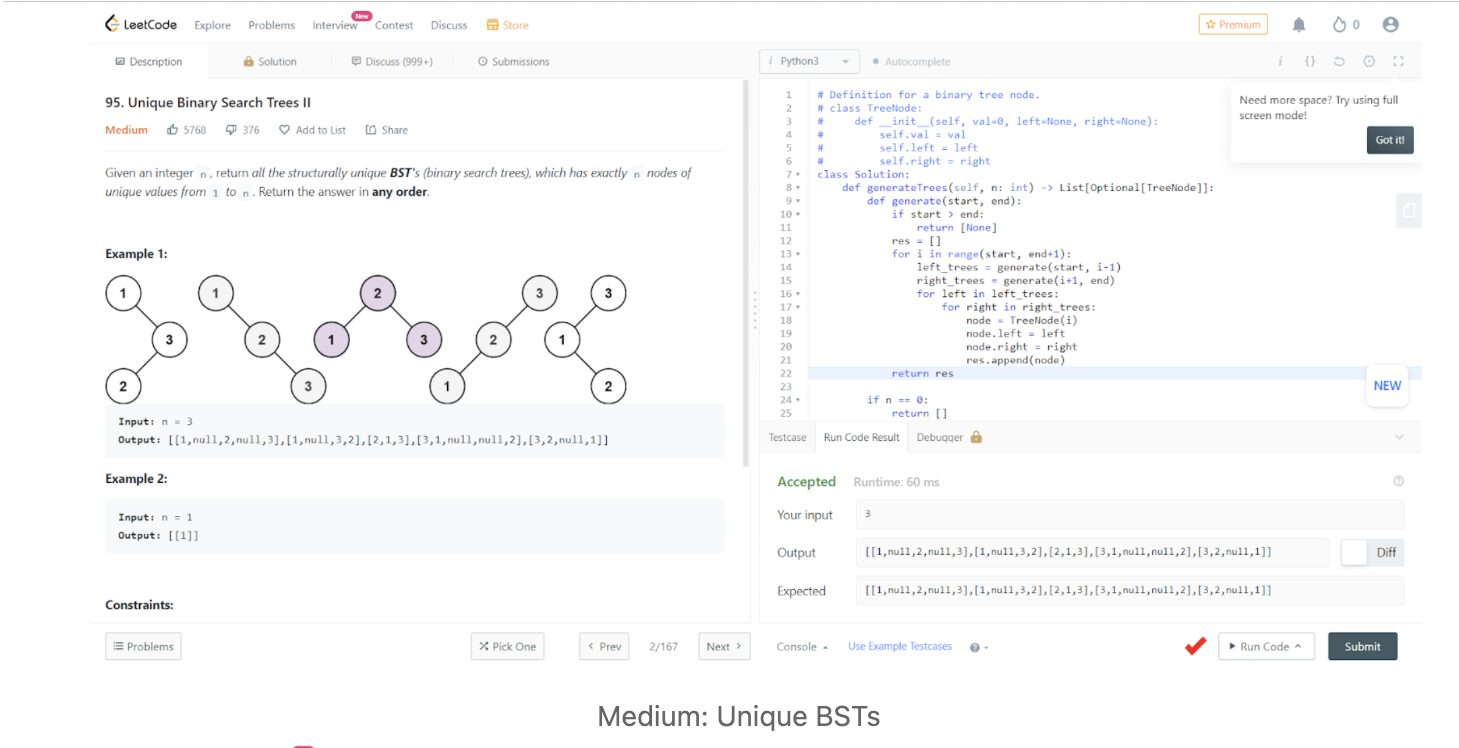This screenshot has width=1459, height=748.
Task: Click the Use Example Testcases link
Action: 900,647
